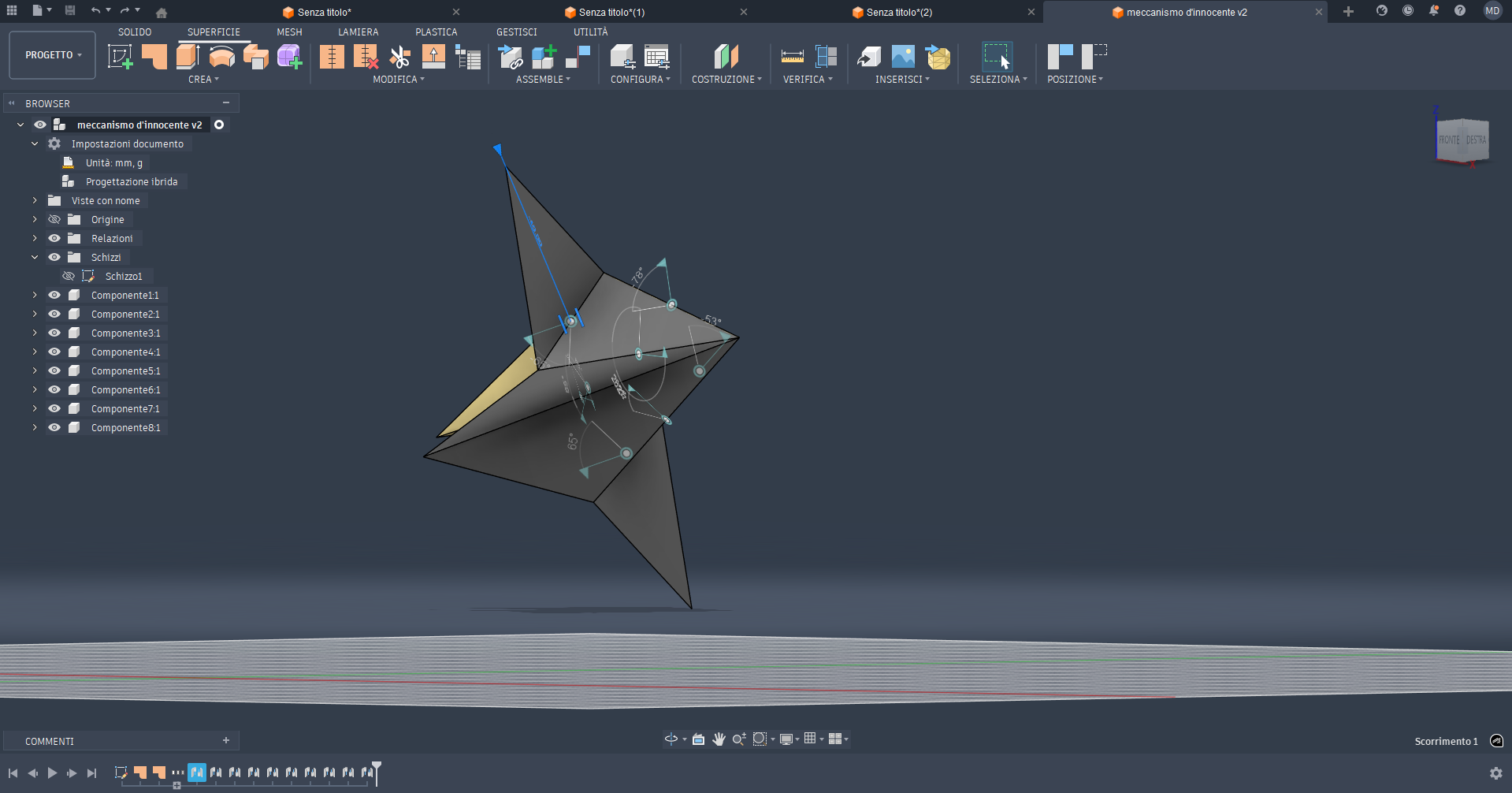
Task: Switch to the SOLIDO ribbon tab
Action: 134,32
